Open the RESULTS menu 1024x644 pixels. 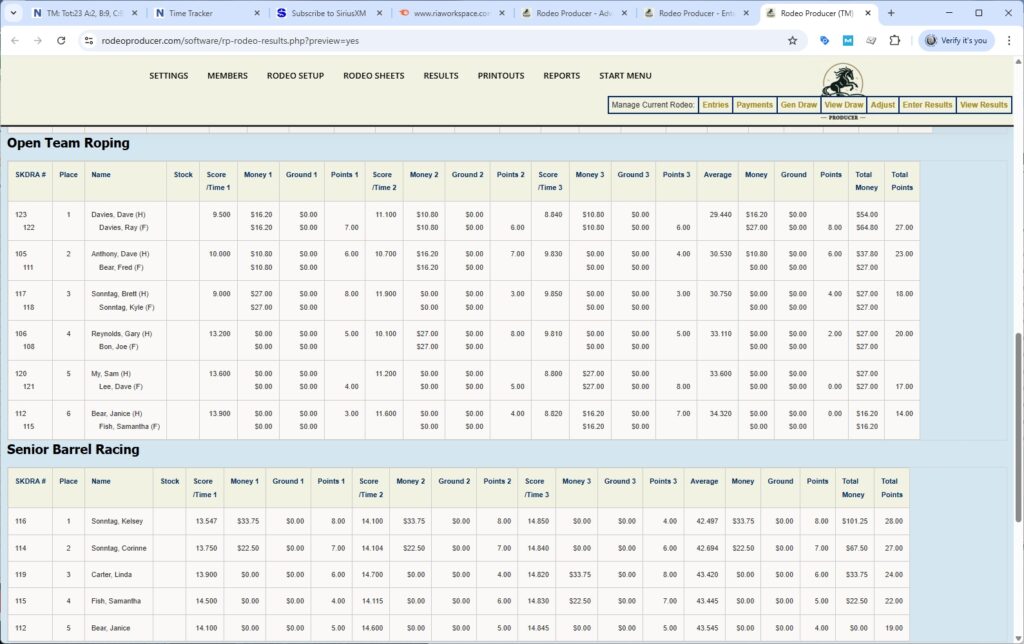441,75
